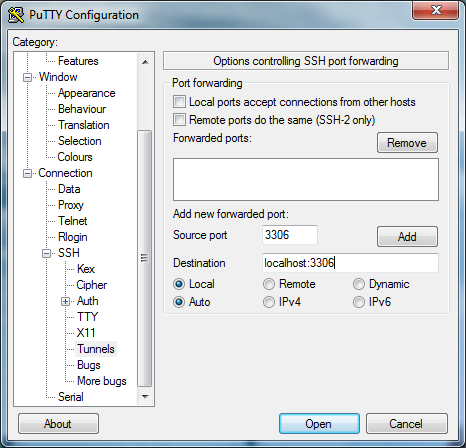Click the Destination input field
The height and width of the screenshot is (448, 466).
(x=350, y=263)
